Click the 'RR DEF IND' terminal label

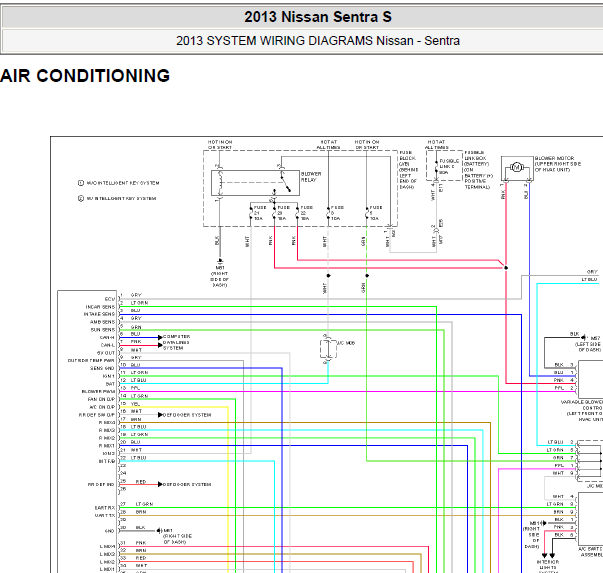tap(101, 485)
